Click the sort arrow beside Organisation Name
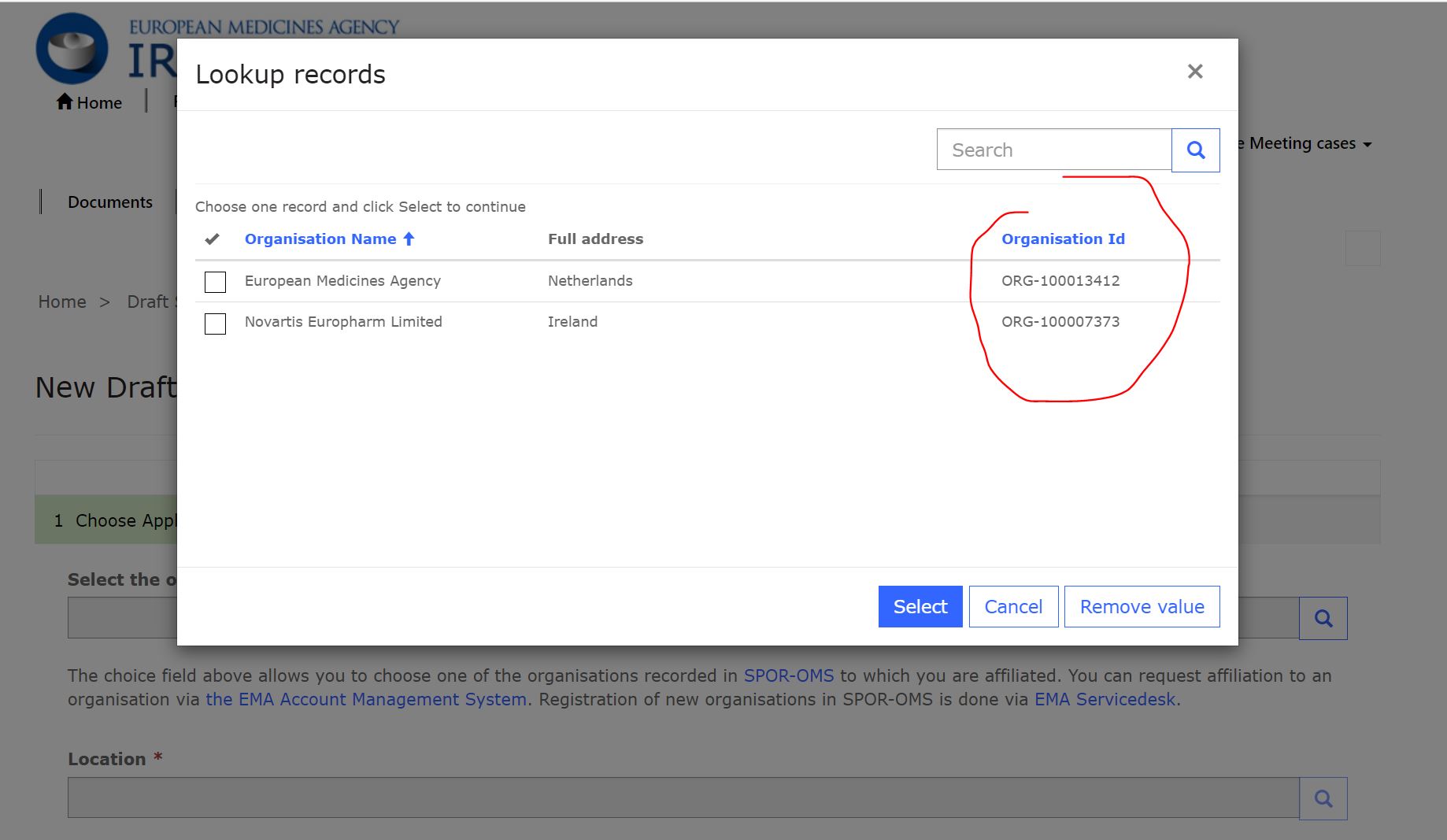The image size is (1447, 840). (409, 239)
